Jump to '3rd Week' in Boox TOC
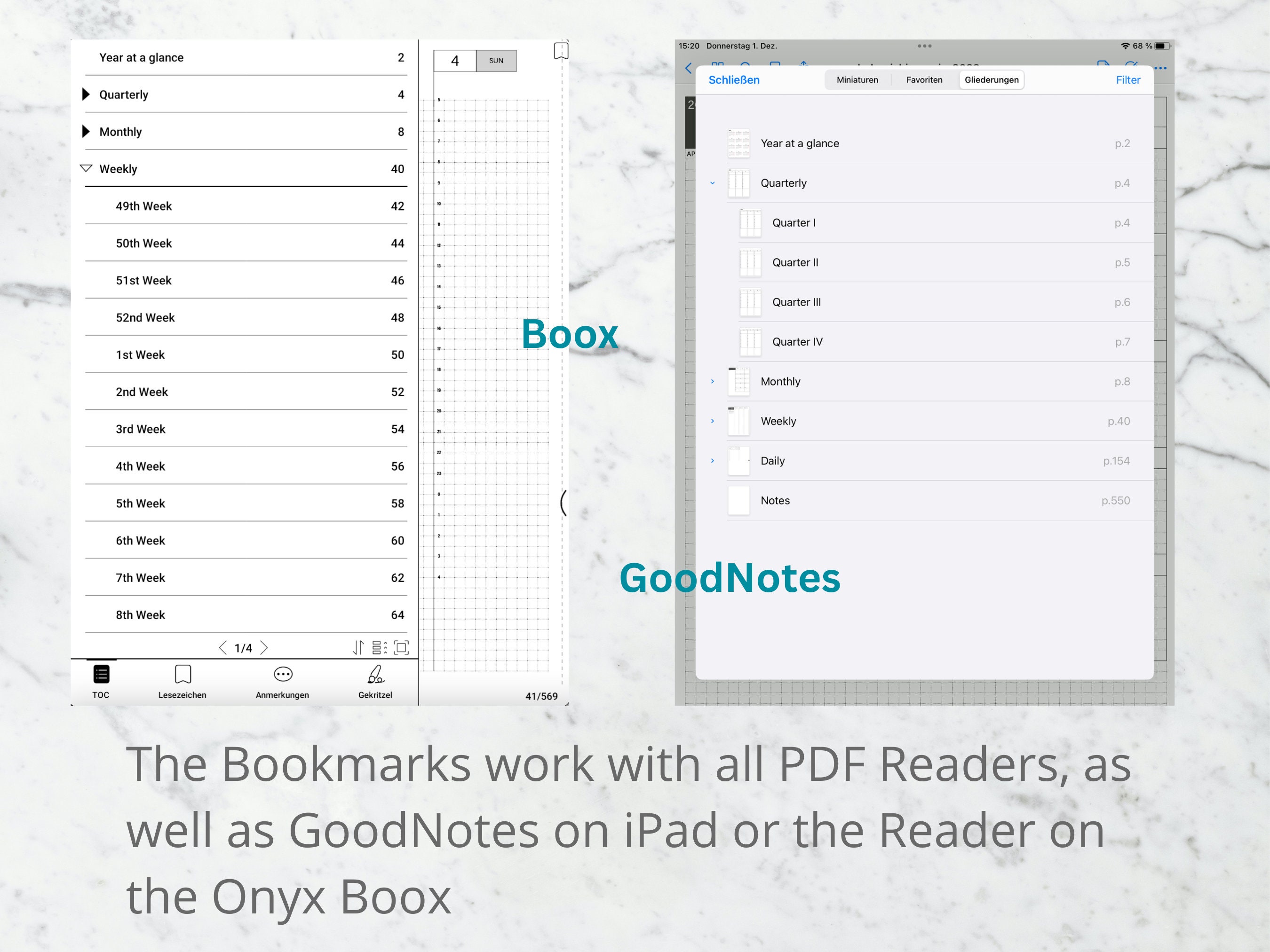The height and width of the screenshot is (952, 1270). [246, 429]
